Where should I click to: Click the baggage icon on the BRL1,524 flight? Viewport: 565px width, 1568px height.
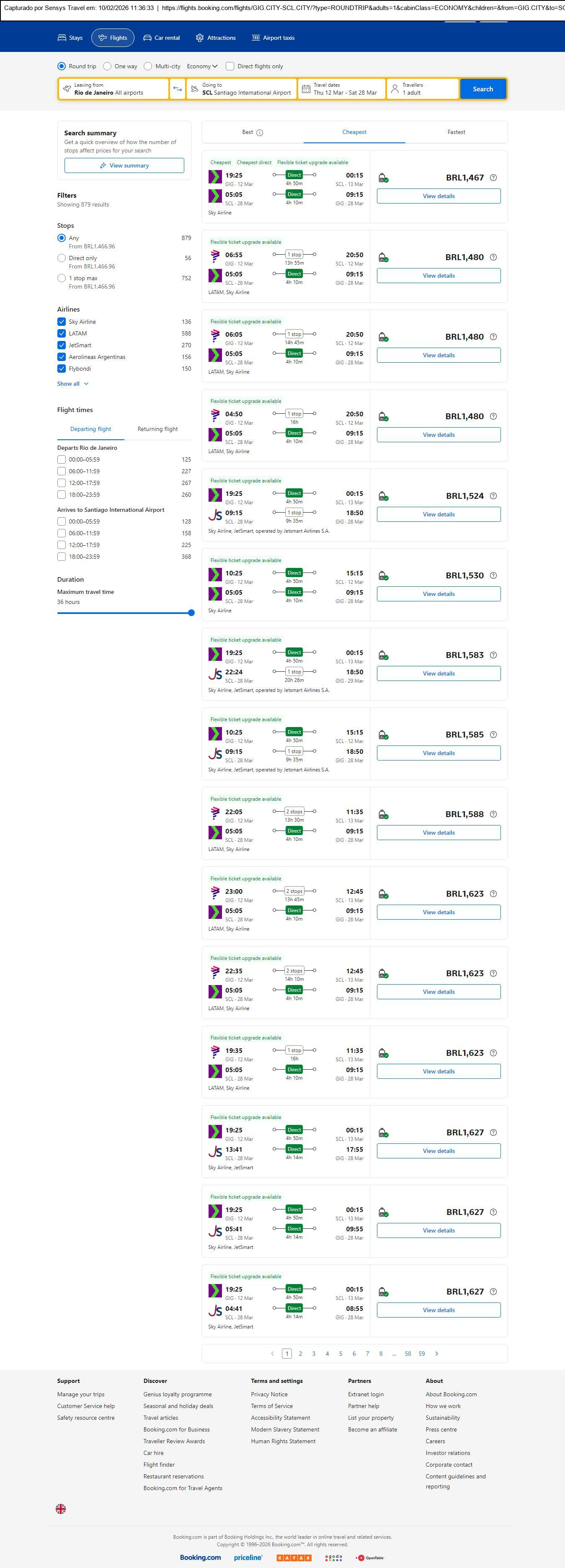384,496
